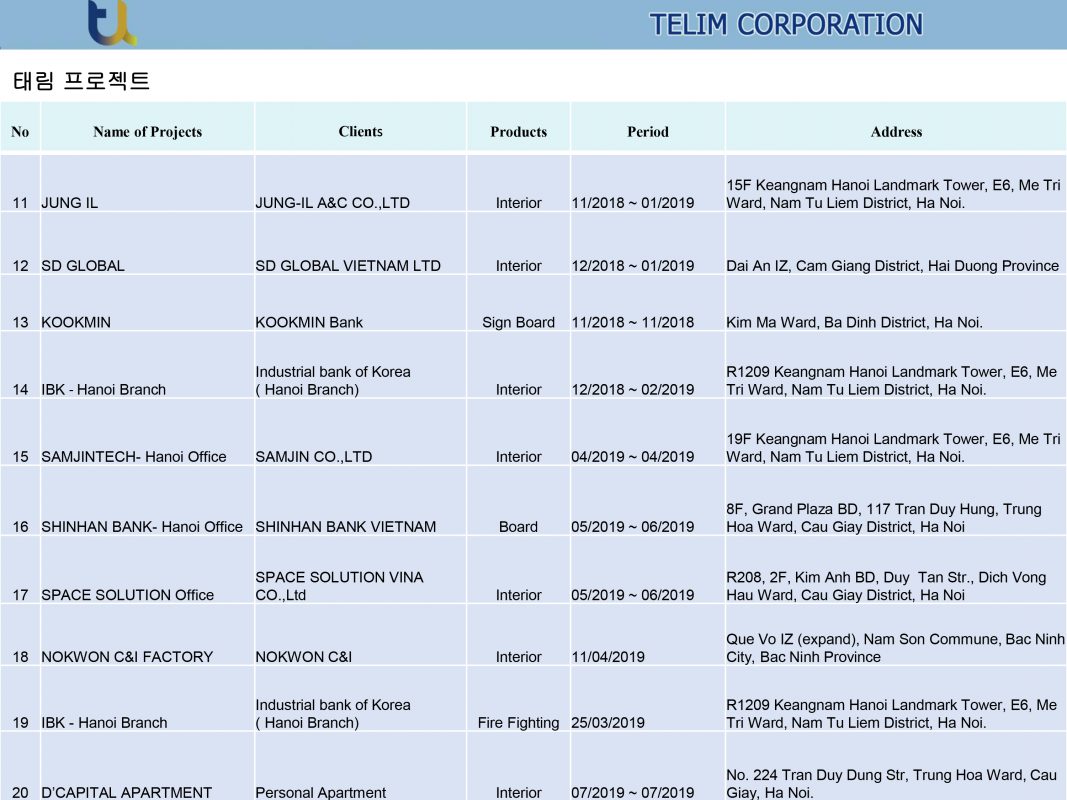Click the TELIM CORPORATION header title
Viewport: 1067px width, 800px height.
point(785,24)
